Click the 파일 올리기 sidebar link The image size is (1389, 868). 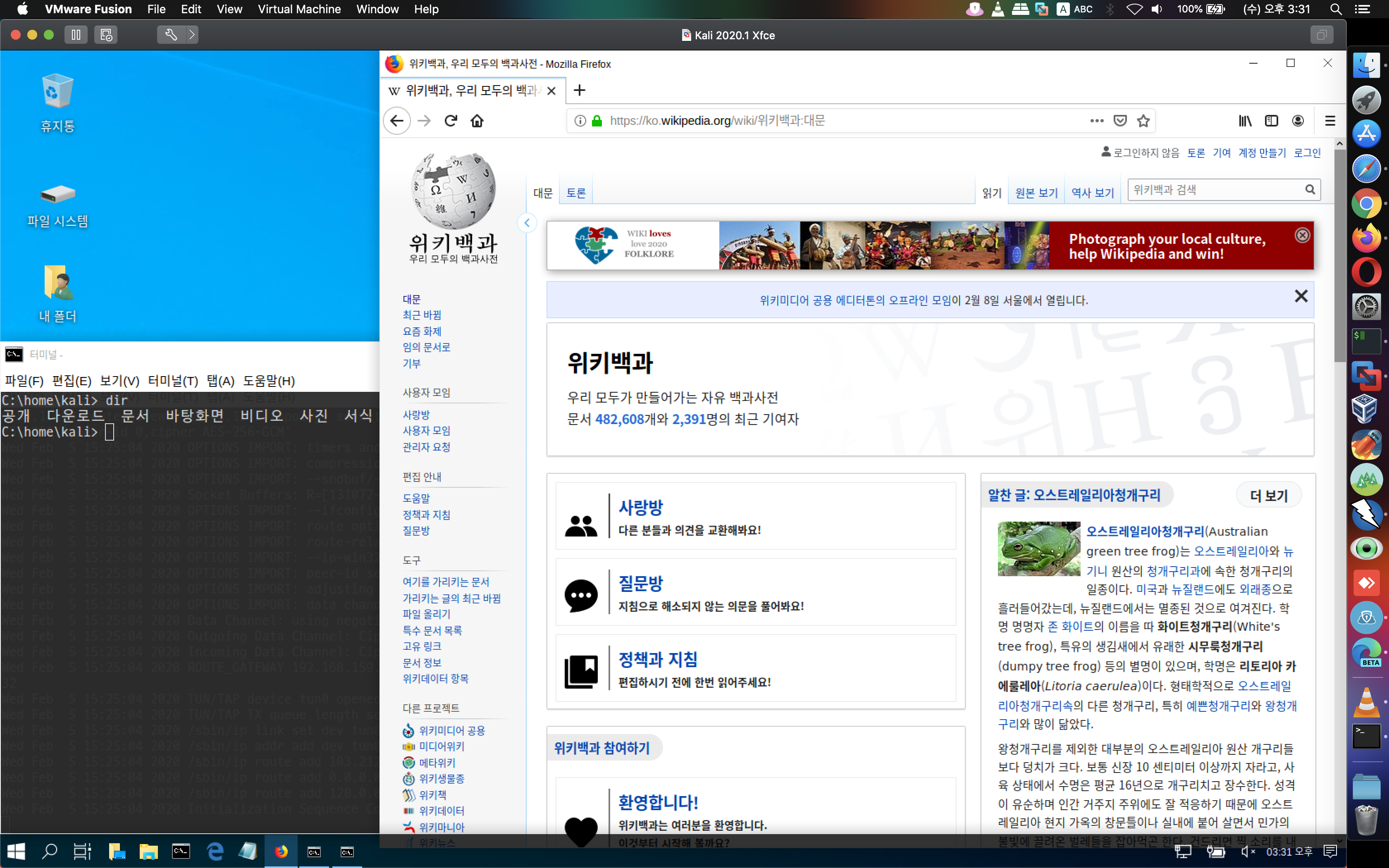[427, 614]
